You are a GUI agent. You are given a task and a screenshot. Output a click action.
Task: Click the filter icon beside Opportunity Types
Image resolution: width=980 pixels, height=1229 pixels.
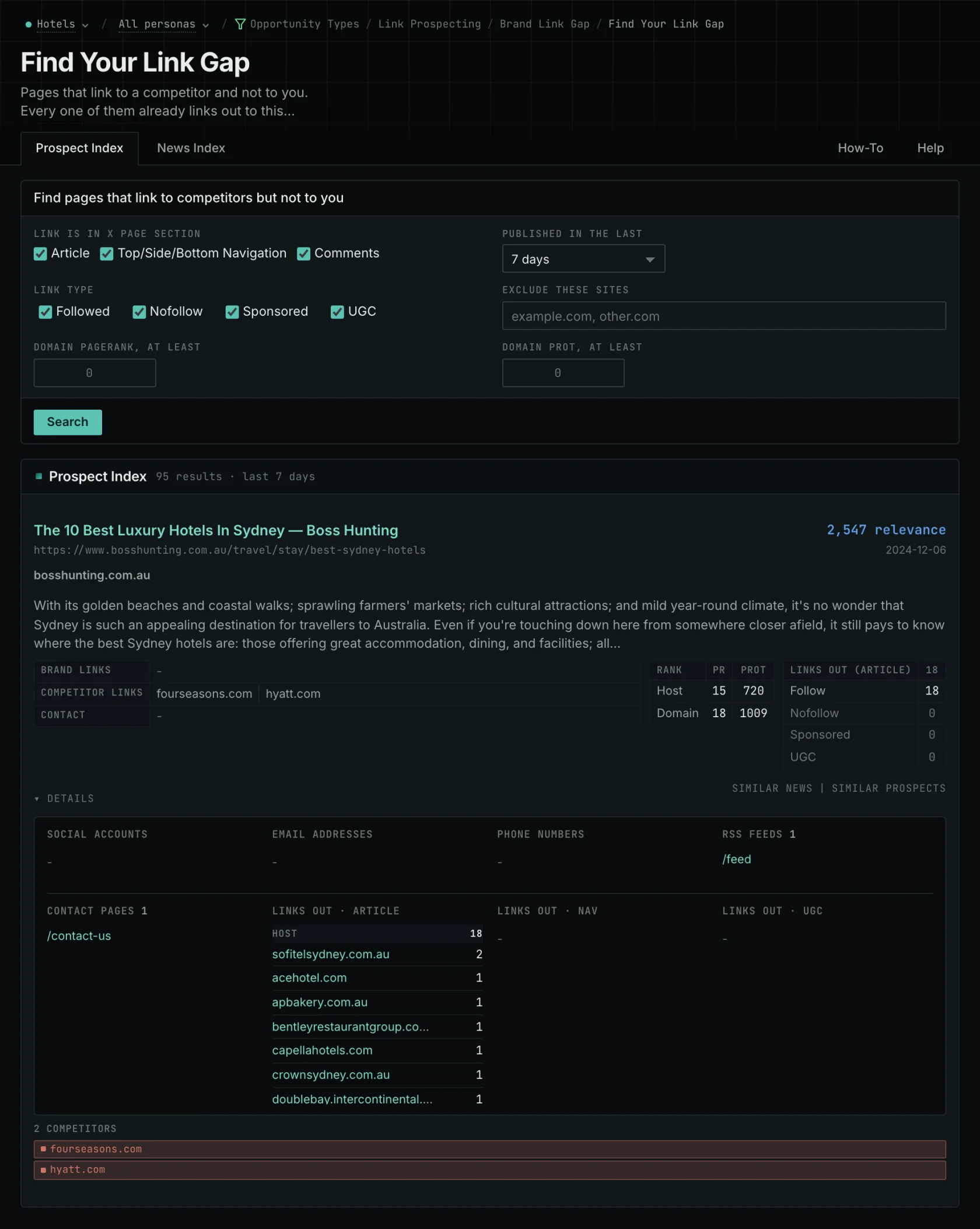coord(240,24)
